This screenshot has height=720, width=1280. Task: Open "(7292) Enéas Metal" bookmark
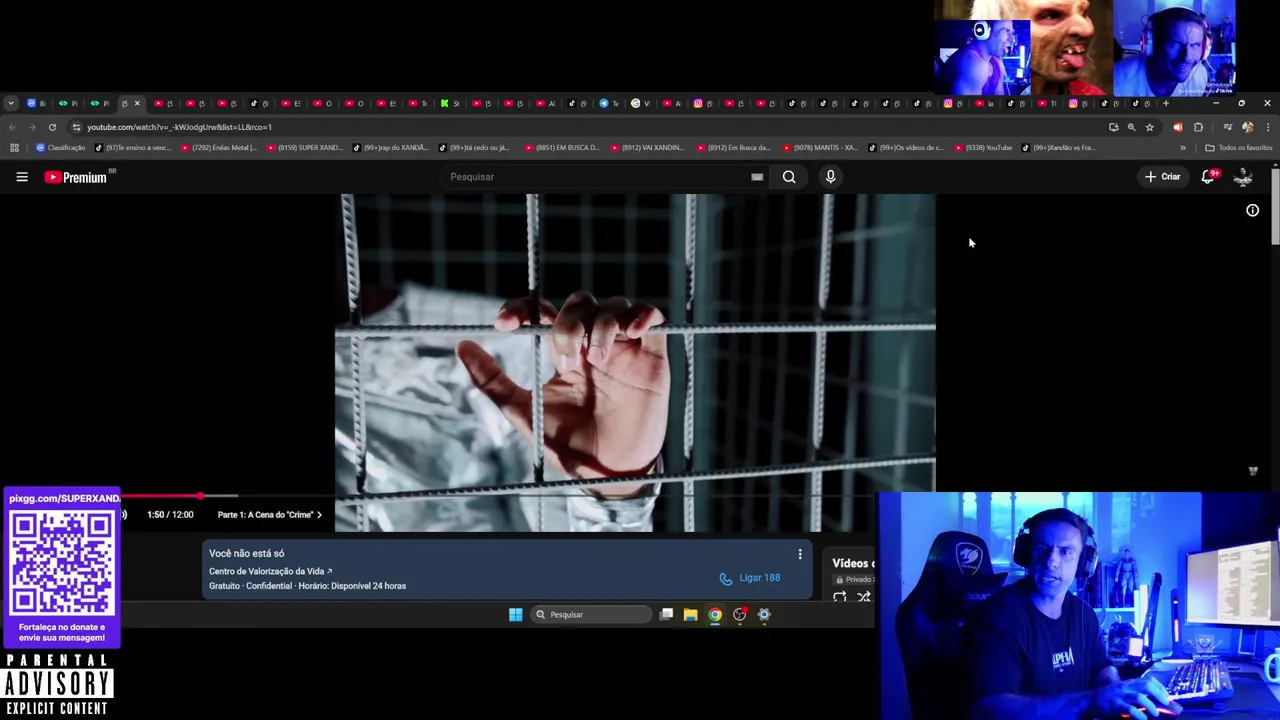pyautogui.click(x=219, y=148)
